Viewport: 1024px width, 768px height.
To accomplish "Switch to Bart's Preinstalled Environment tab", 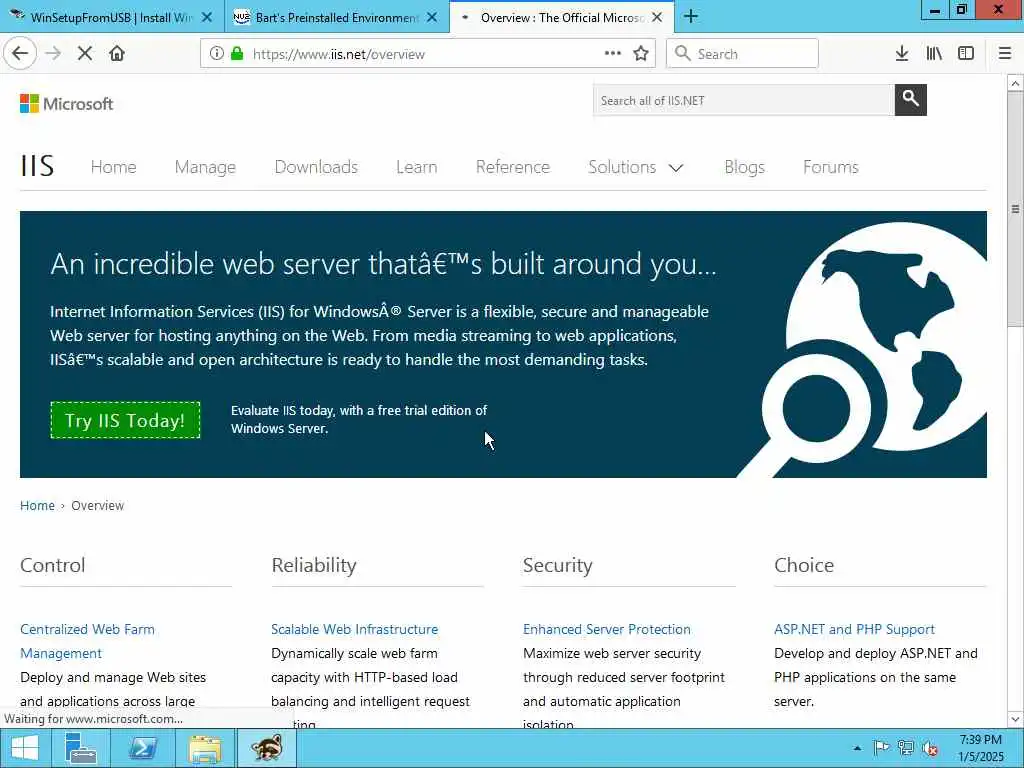I will tap(336, 18).
